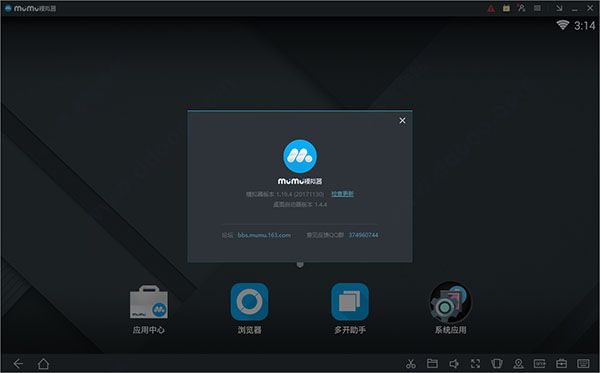This screenshot has width=600, height=373.
Task: Open the 应用中心 app center icon
Action: pos(148,302)
